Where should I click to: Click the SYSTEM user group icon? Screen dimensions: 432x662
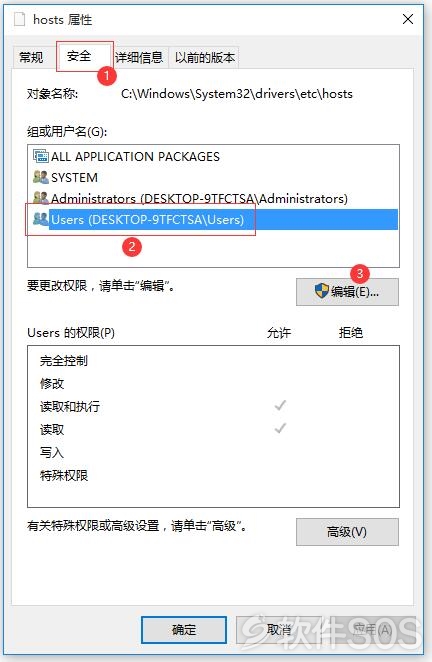pyautogui.click(x=41, y=177)
